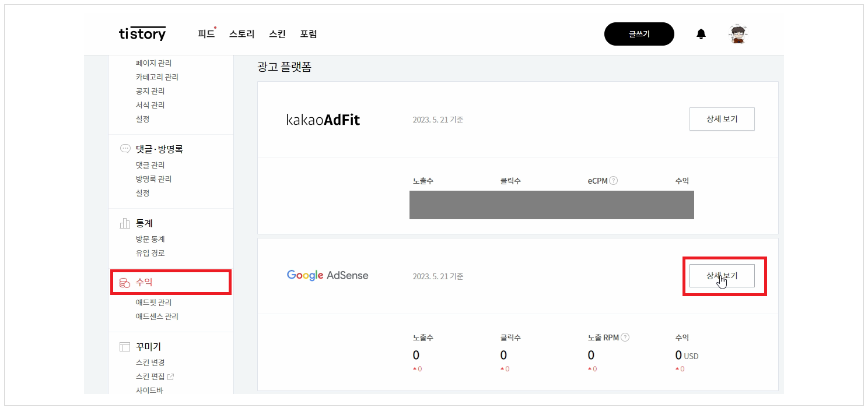Click the layout icon for 꾸미기
This screenshot has height=411, width=866.
click(125, 347)
